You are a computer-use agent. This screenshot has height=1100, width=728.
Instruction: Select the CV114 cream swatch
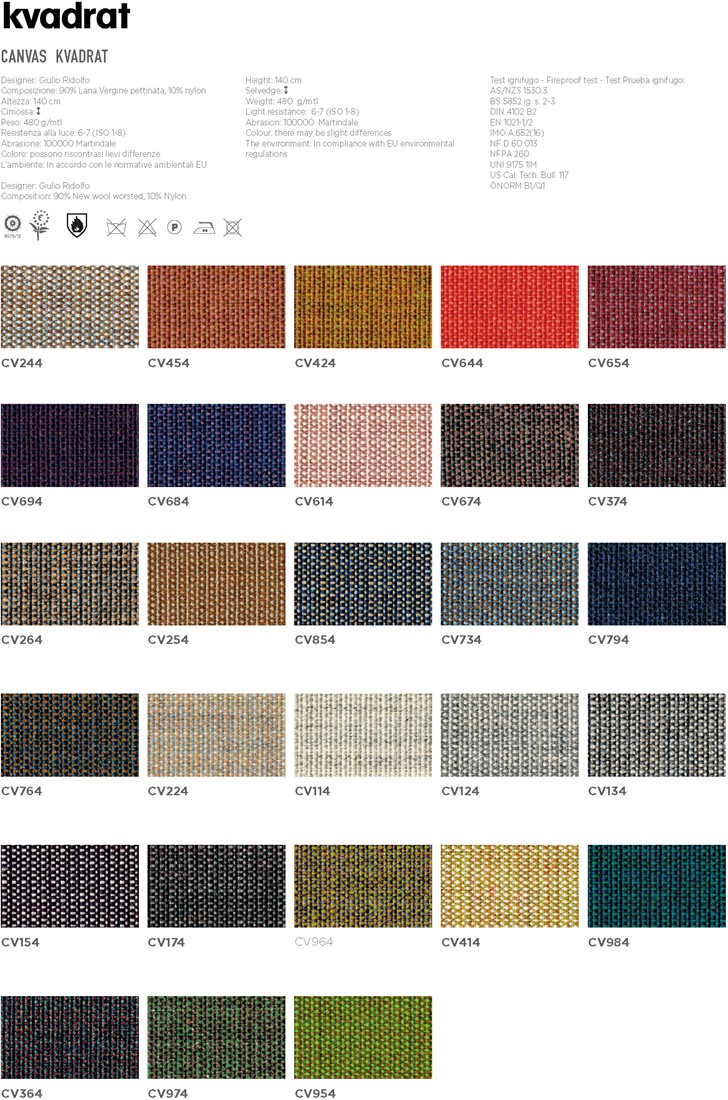point(363,735)
